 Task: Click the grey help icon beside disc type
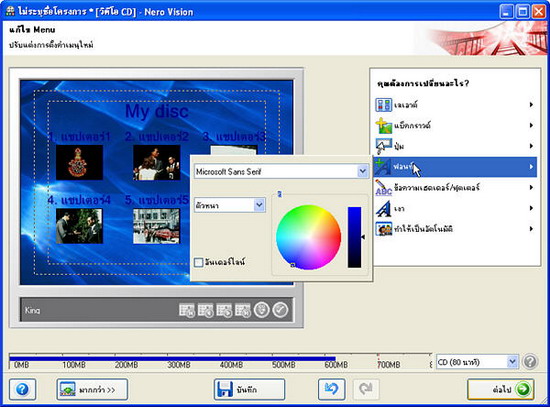click(530, 362)
